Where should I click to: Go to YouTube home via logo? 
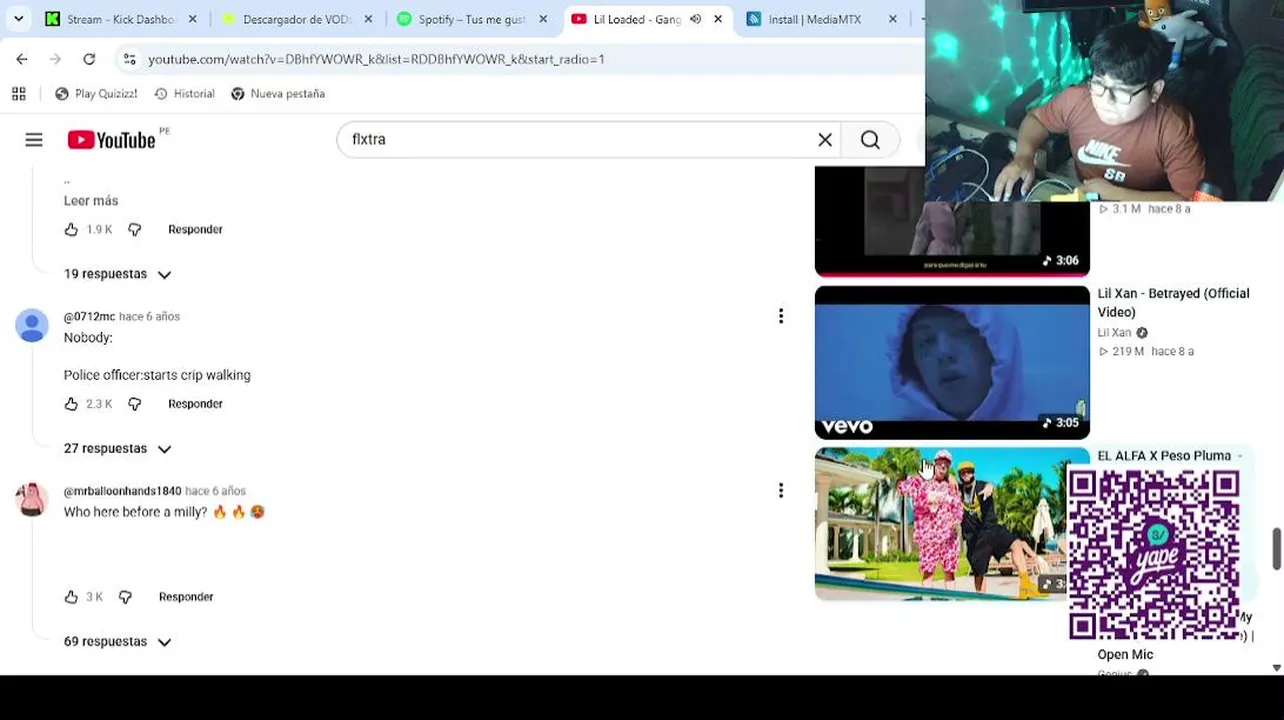coord(111,140)
